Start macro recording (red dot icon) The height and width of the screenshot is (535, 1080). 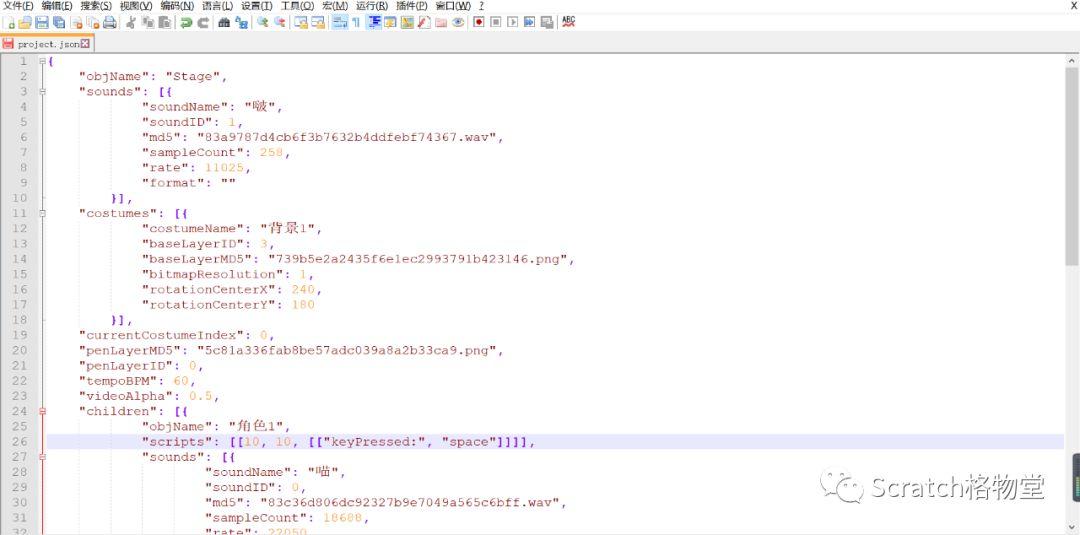pyautogui.click(x=479, y=22)
